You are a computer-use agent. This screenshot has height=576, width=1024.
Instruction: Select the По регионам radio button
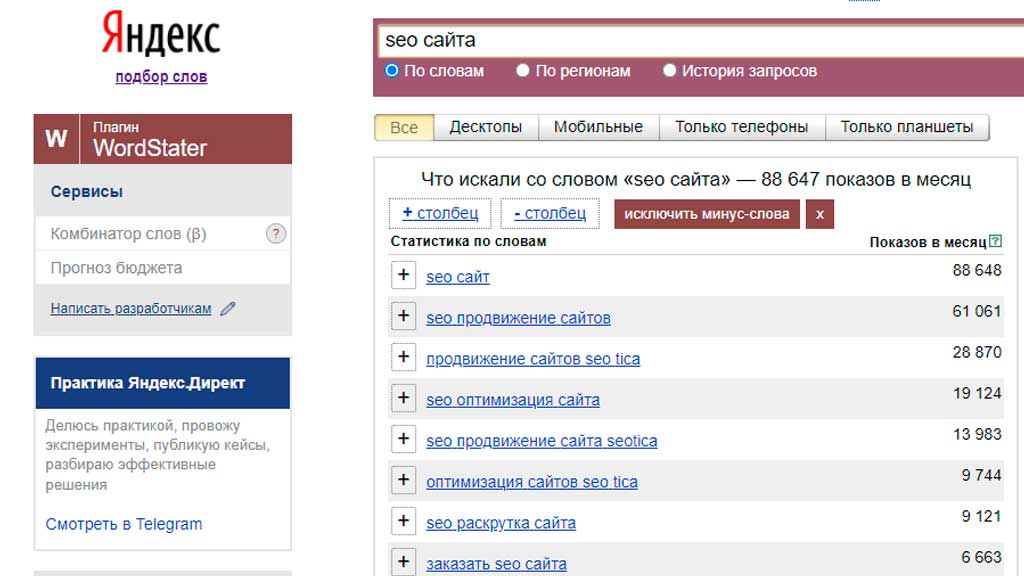522,70
